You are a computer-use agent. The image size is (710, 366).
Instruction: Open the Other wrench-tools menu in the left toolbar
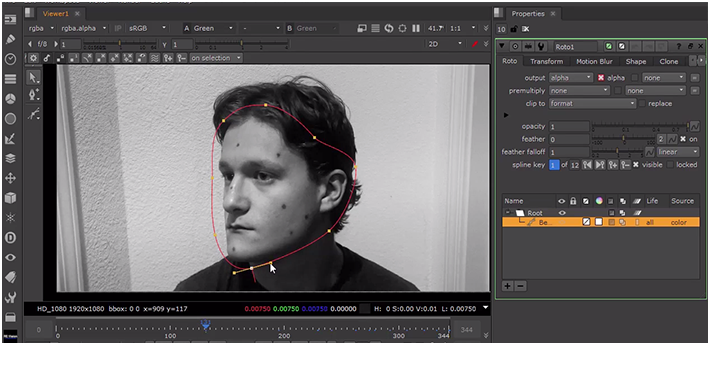10,297
